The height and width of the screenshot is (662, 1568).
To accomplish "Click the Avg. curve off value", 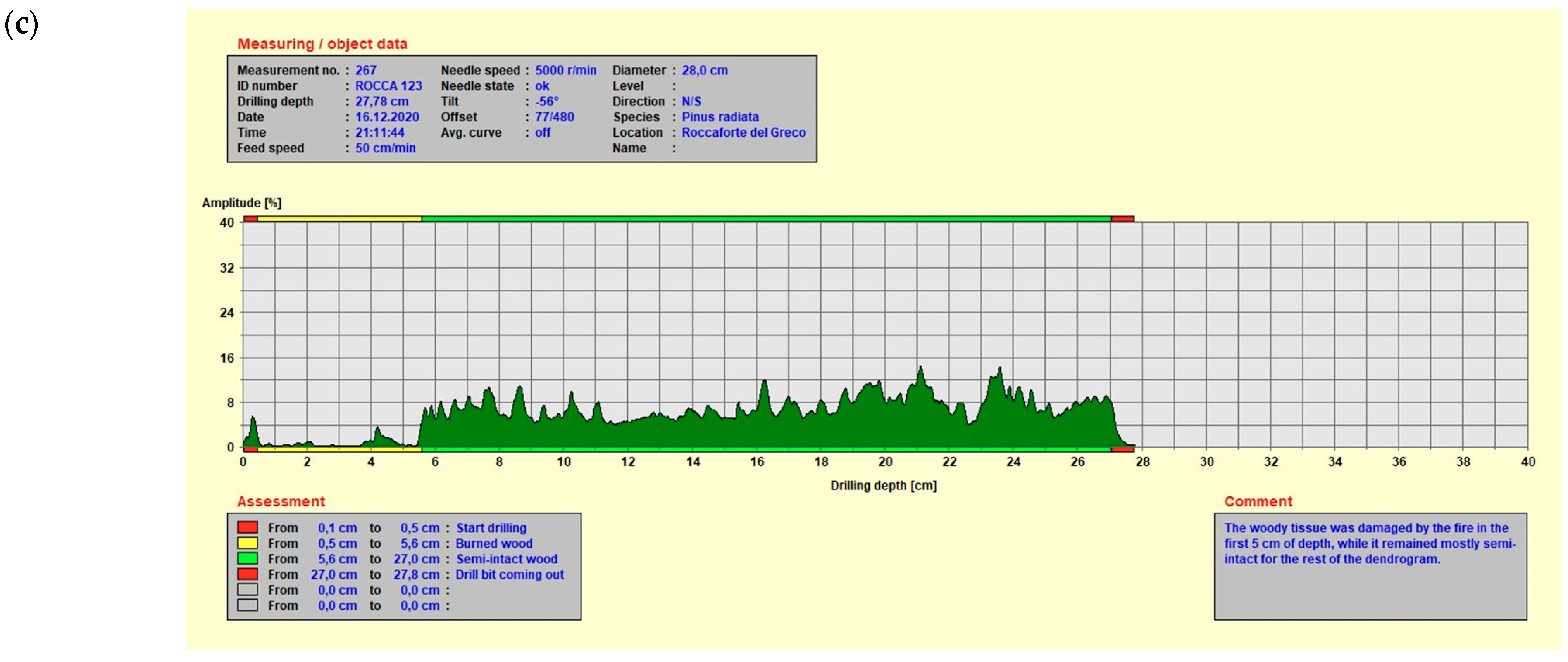I will coord(542,132).
